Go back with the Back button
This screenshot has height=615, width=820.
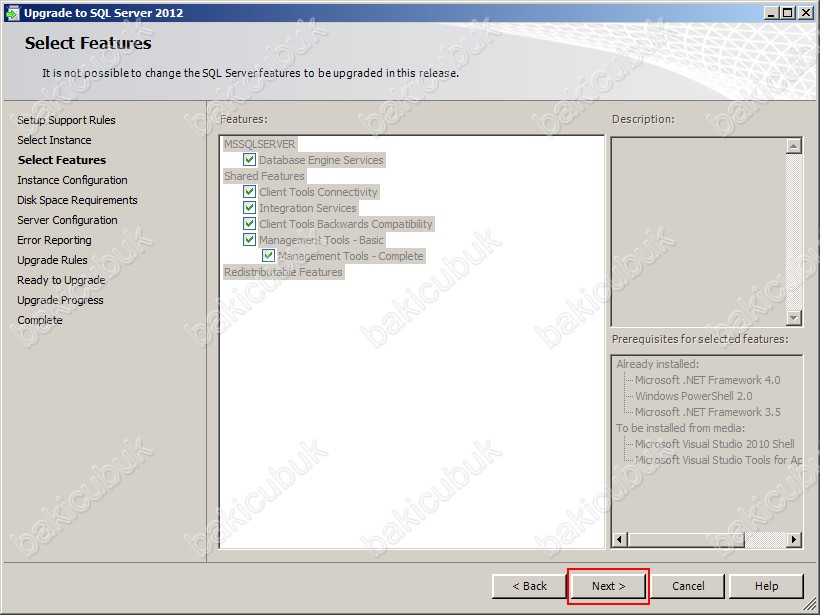(529, 586)
